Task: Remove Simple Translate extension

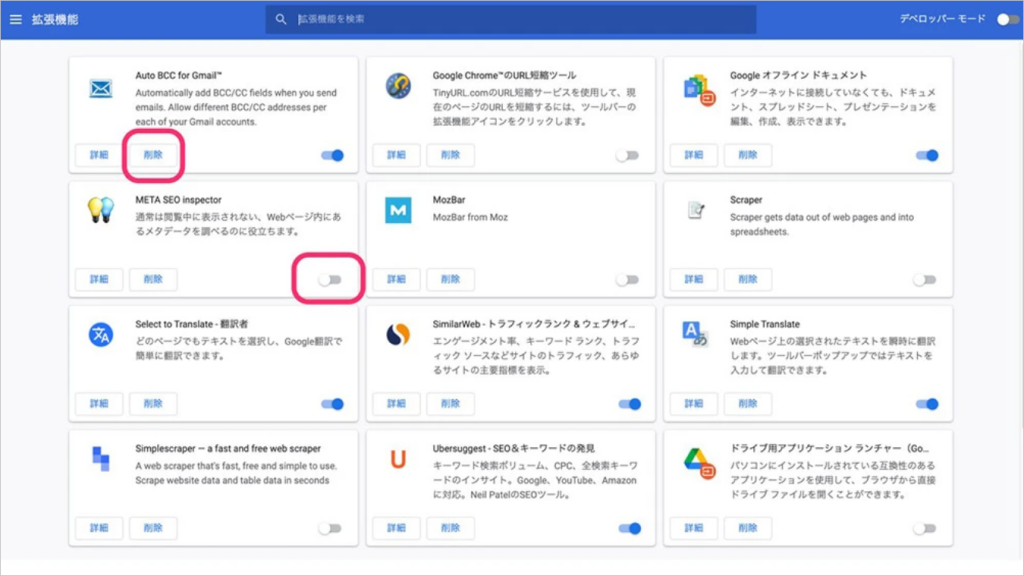Action: coord(747,404)
